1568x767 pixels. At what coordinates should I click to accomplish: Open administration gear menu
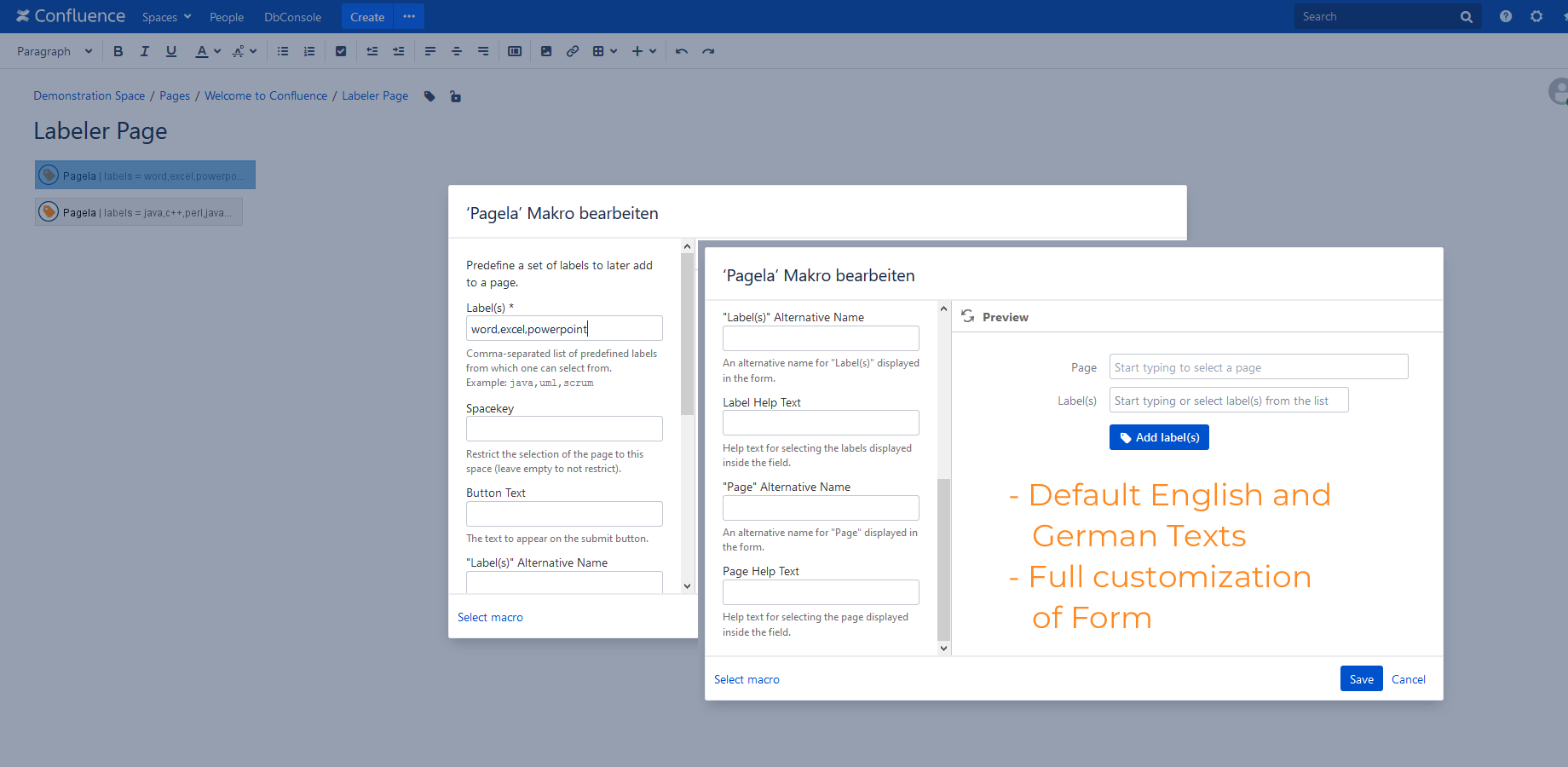(x=1536, y=16)
